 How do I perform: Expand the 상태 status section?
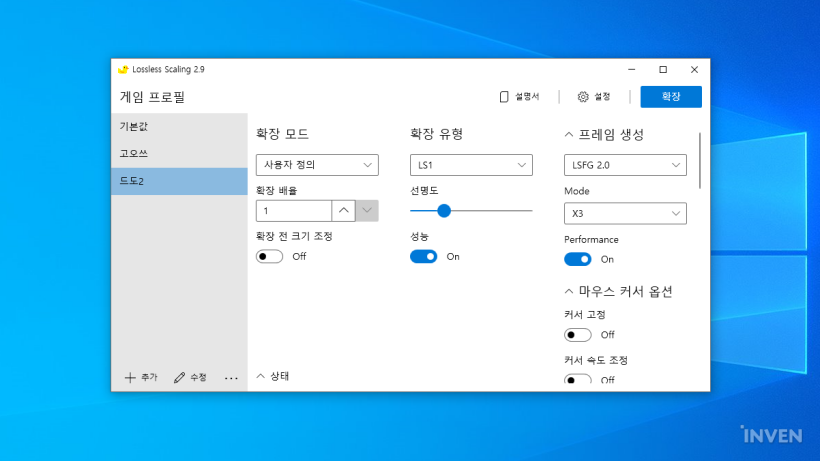pyautogui.click(x=273, y=376)
